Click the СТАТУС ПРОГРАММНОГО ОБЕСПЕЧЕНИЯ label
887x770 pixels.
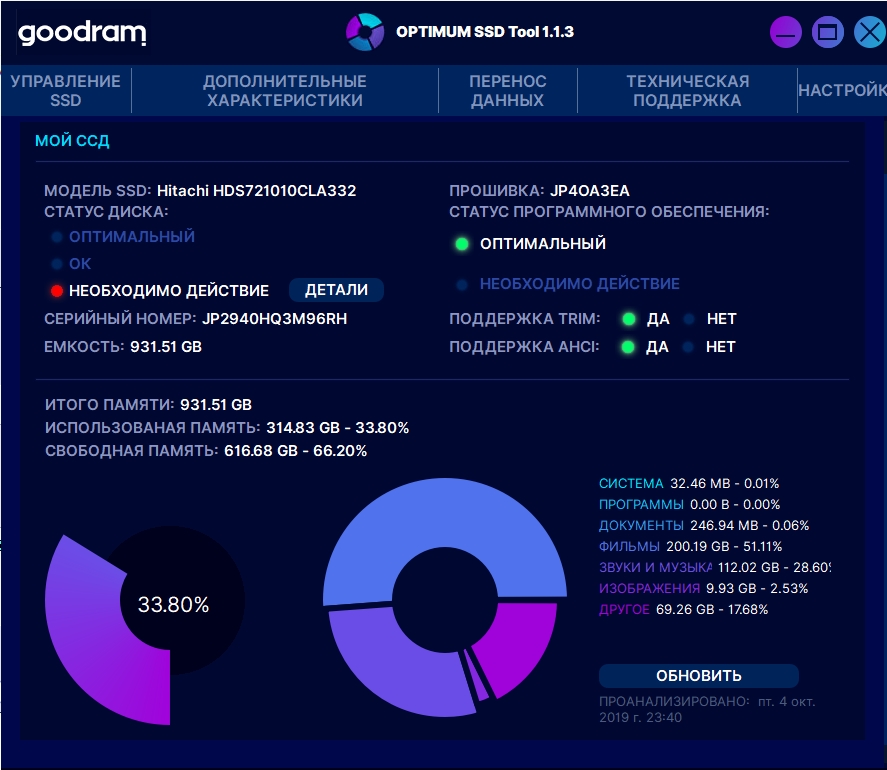click(x=609, y=212)
